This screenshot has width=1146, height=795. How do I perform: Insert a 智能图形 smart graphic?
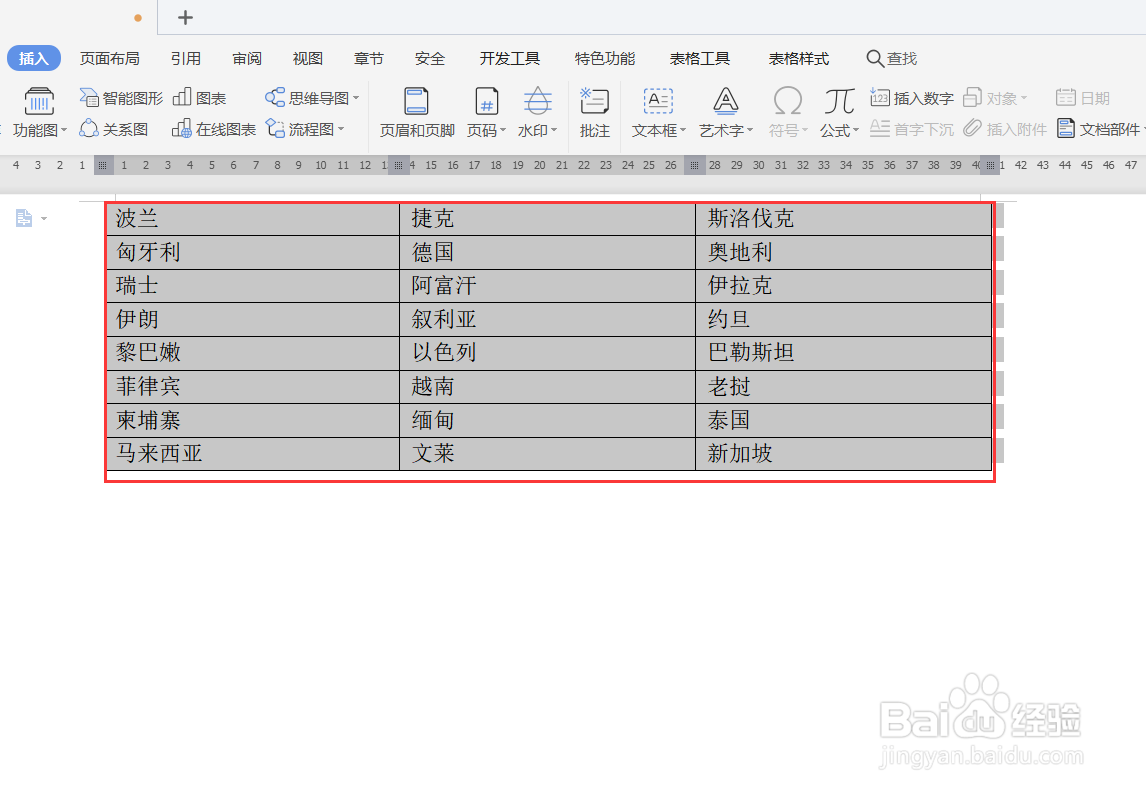click(121, 98)
